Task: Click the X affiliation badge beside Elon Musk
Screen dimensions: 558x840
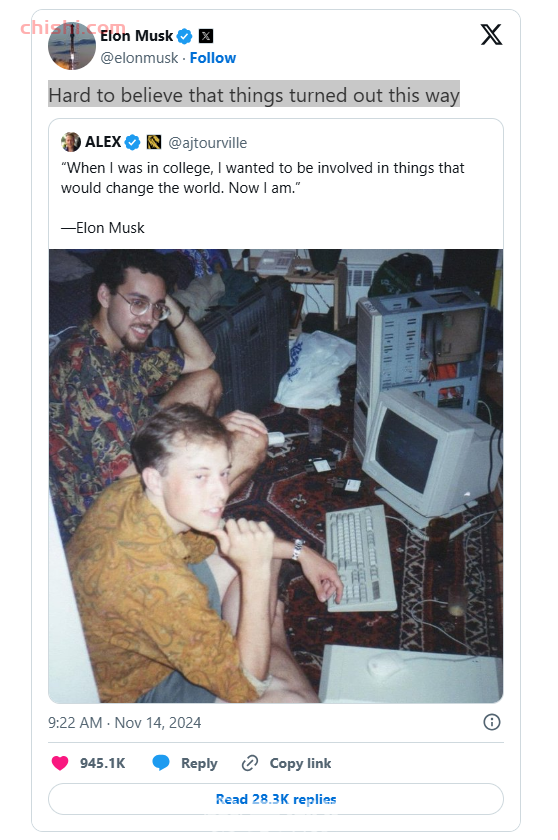Action: point(206,36)
